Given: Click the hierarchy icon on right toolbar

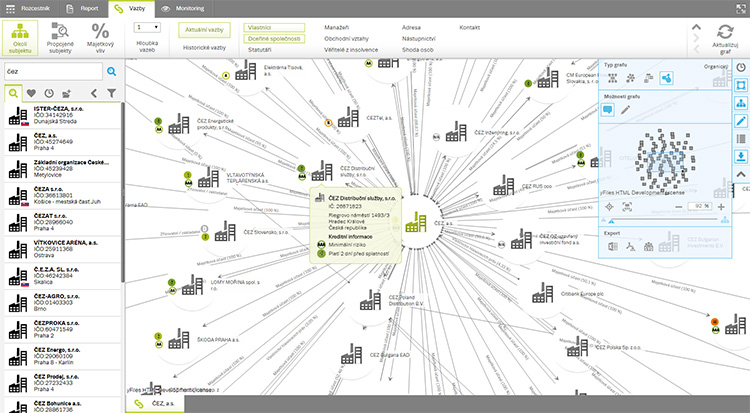Looking at the screenshot, I should tap(741, 103).
